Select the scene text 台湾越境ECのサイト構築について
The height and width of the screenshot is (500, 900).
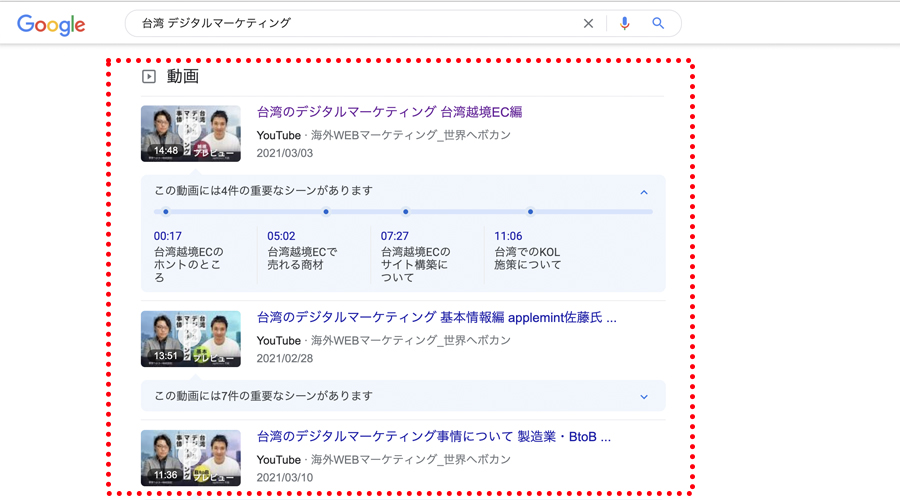416,265
